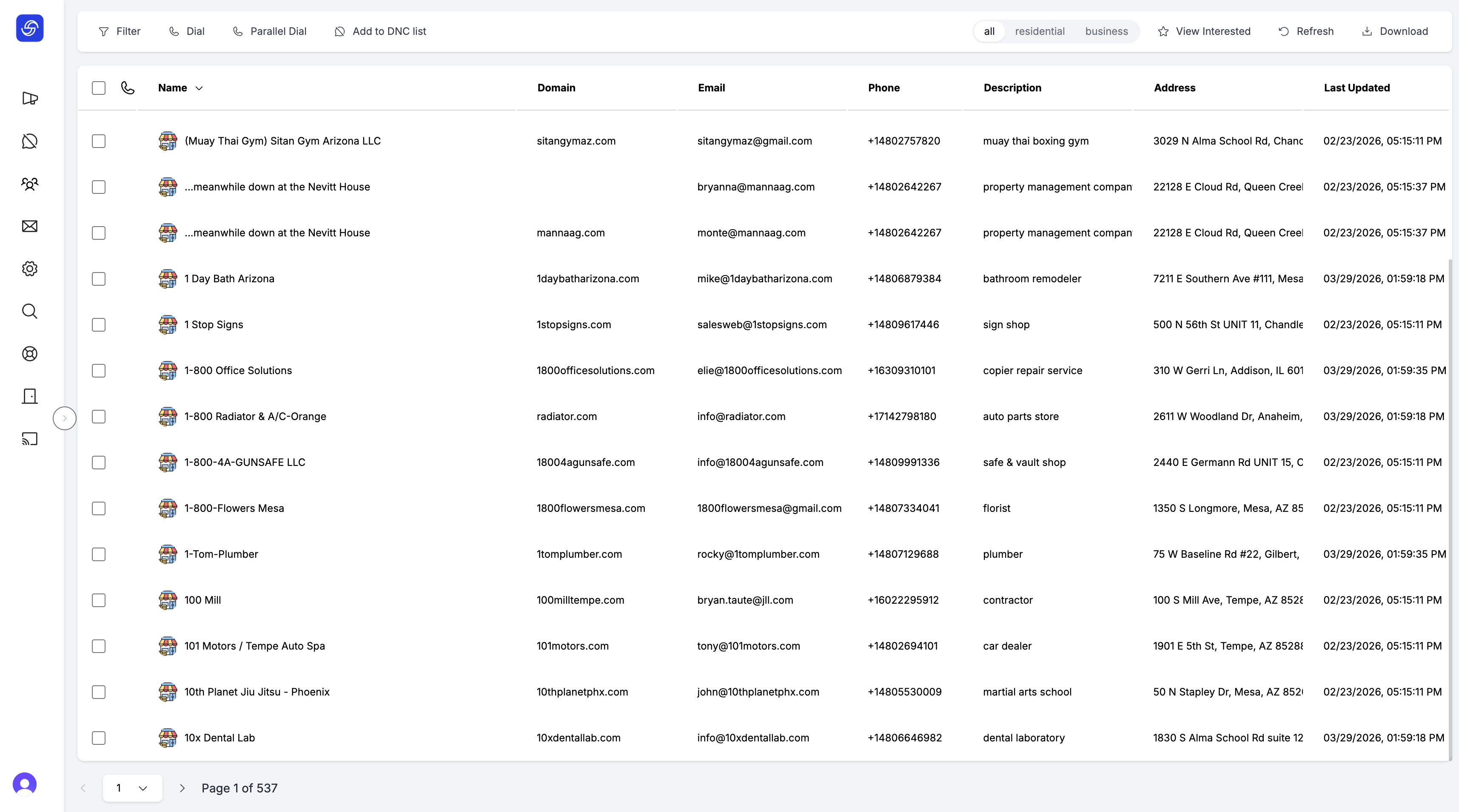1459x812 pixels.
Task: Click the user avatar at bottom left
Action: (x=24, y=784)
